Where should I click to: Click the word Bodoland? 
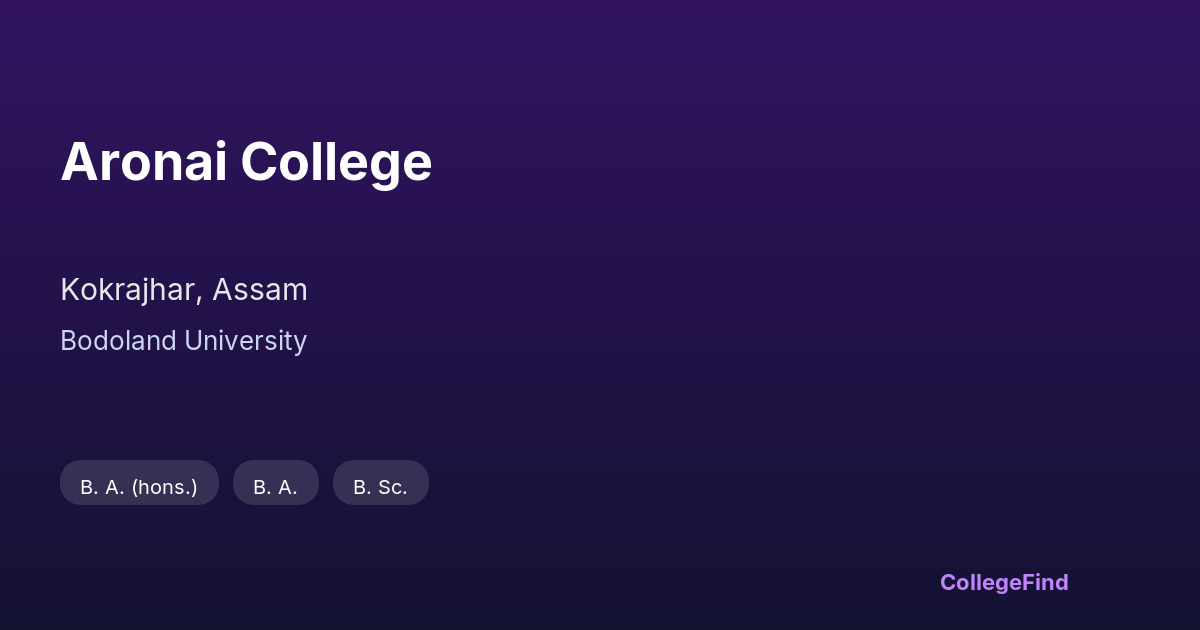click(x=117, y=341)
